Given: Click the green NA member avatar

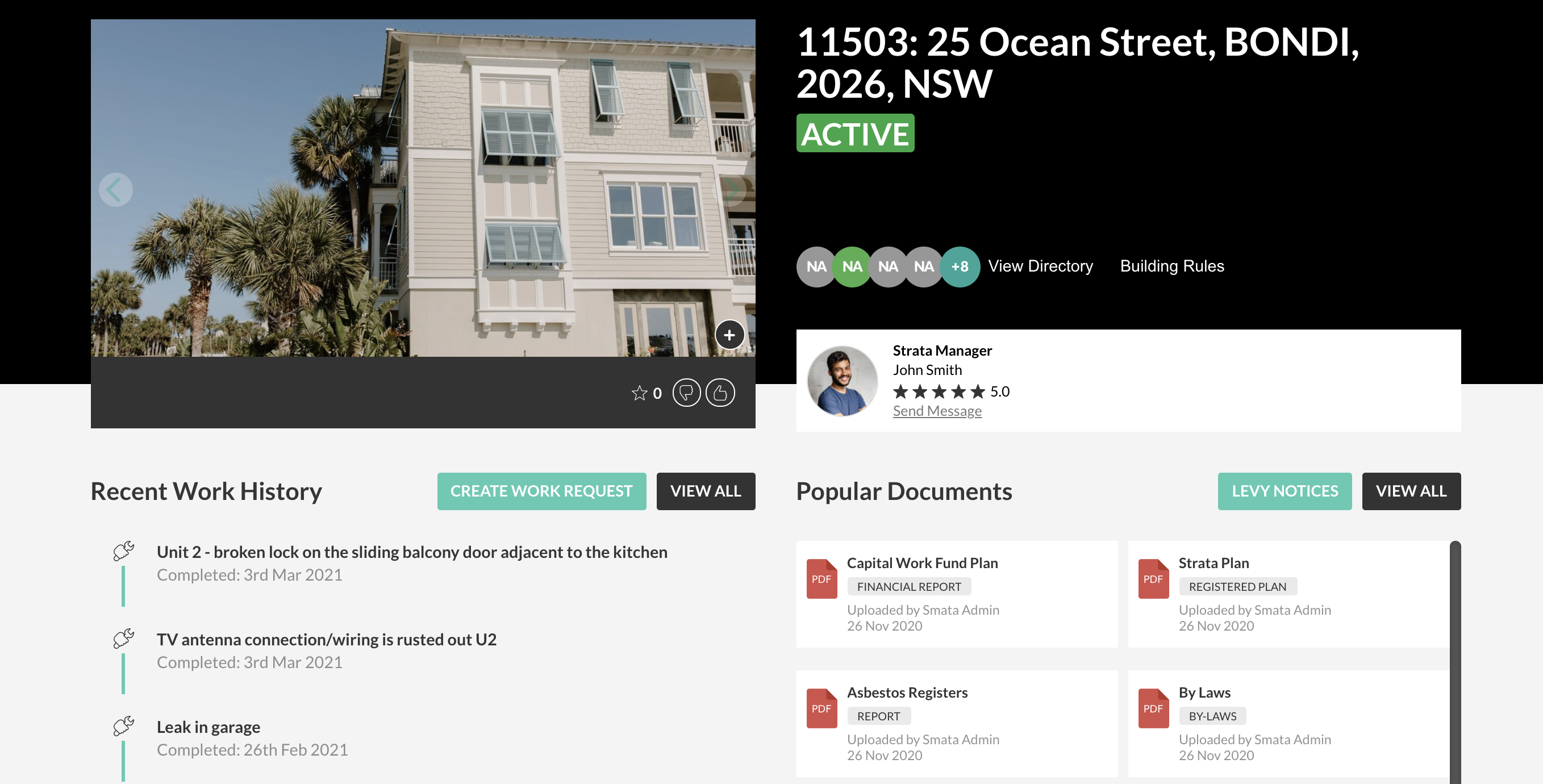Looking at the screenshot, I should (852, 266).
